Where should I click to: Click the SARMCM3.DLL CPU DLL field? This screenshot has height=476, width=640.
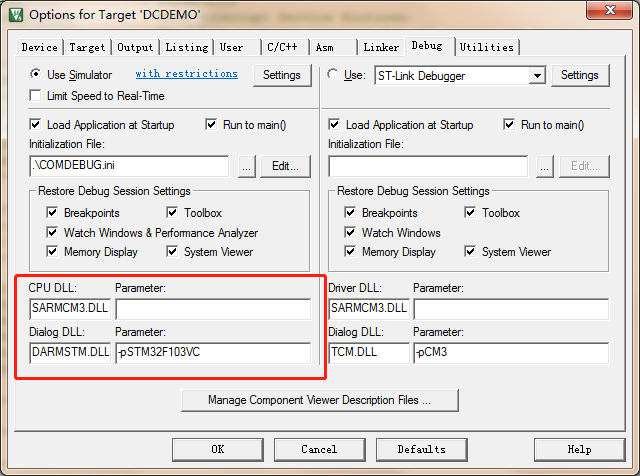69,308
